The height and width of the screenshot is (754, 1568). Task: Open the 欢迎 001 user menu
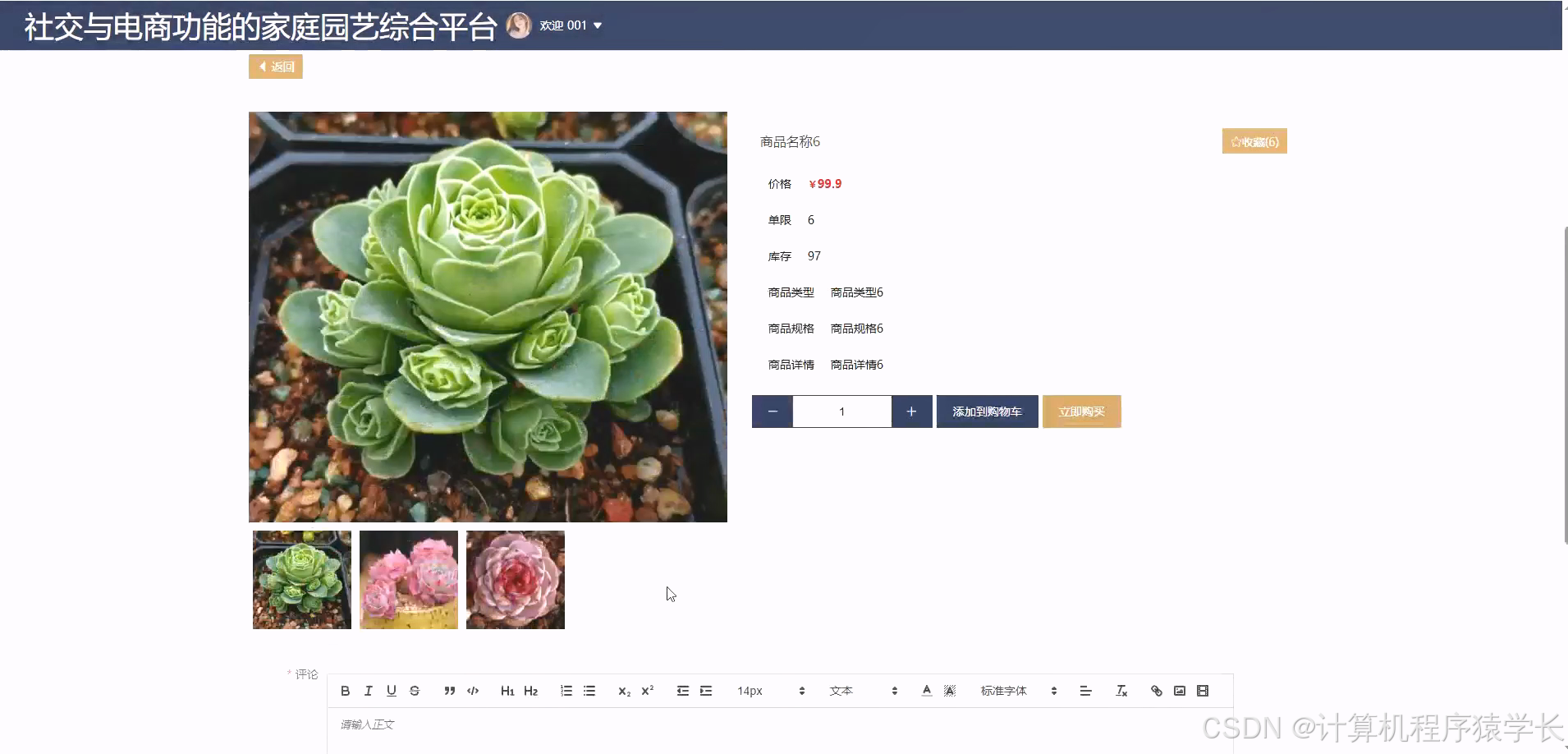pos(571,25)
